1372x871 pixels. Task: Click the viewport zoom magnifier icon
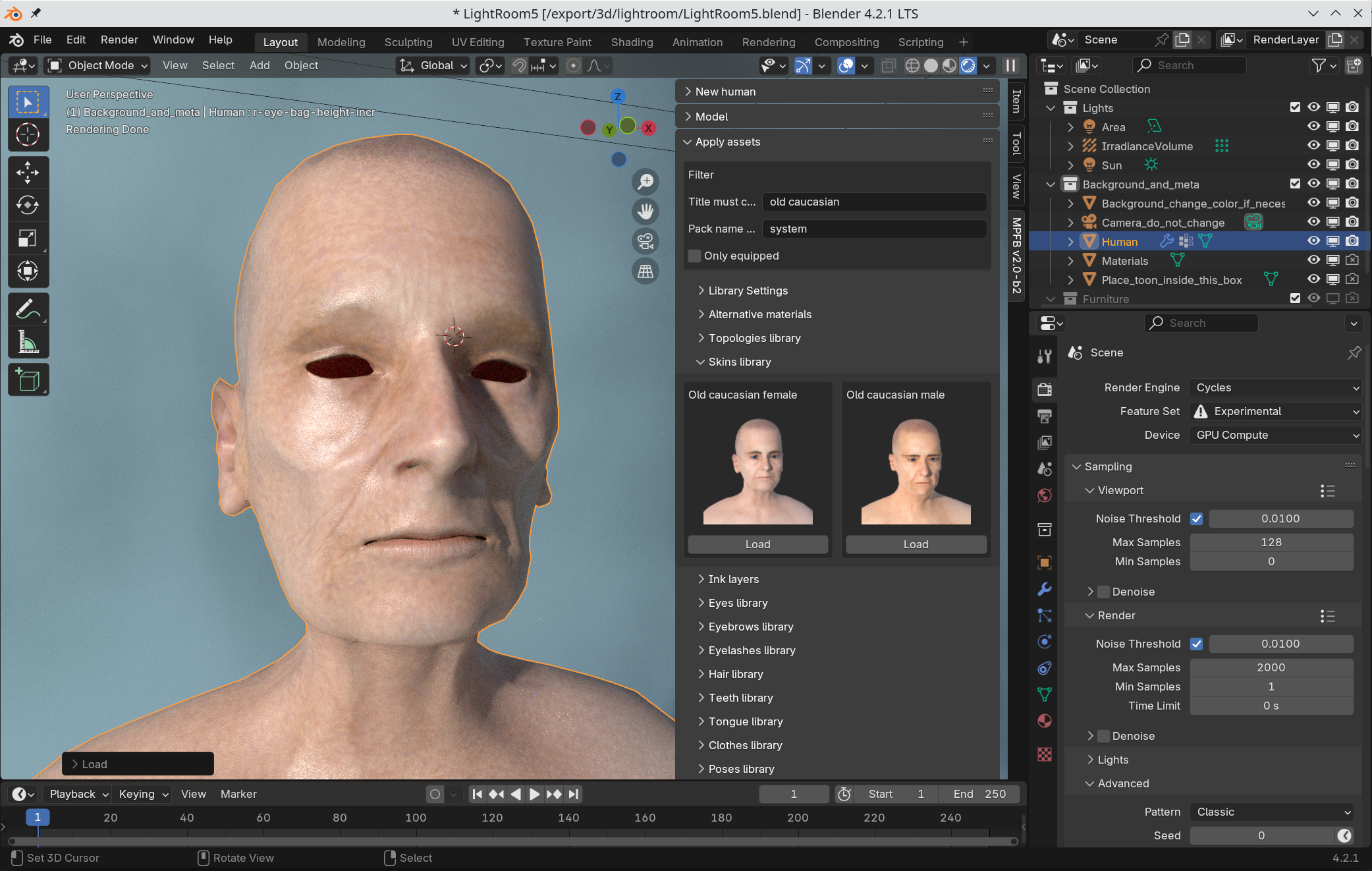click(x=645, y=181)
